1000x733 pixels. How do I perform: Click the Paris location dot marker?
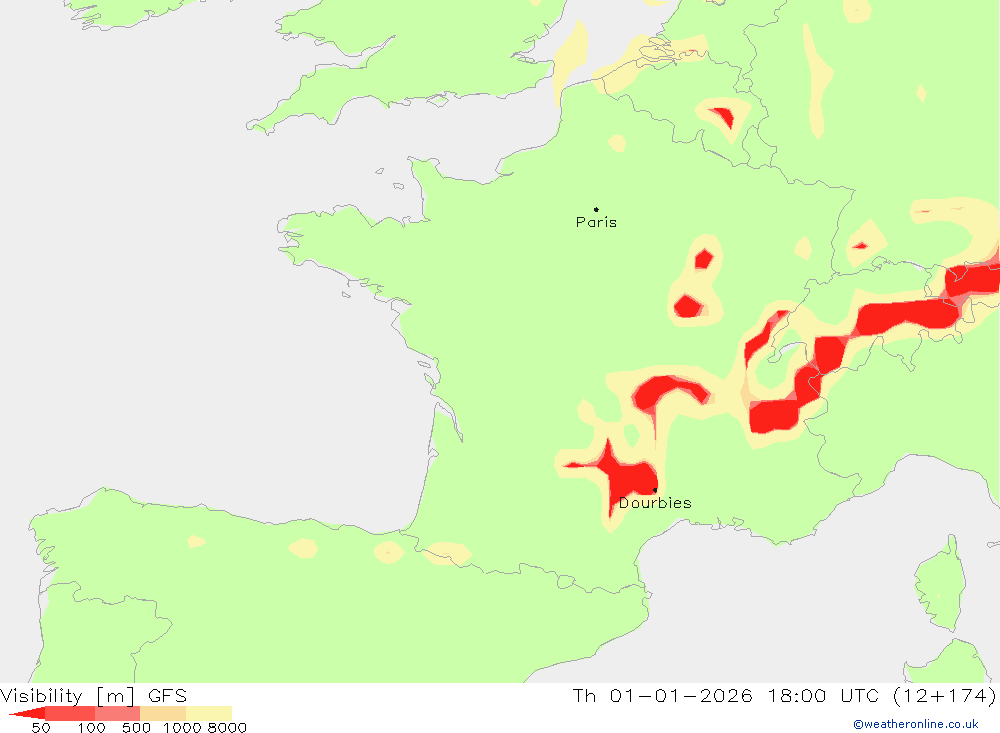596,209
